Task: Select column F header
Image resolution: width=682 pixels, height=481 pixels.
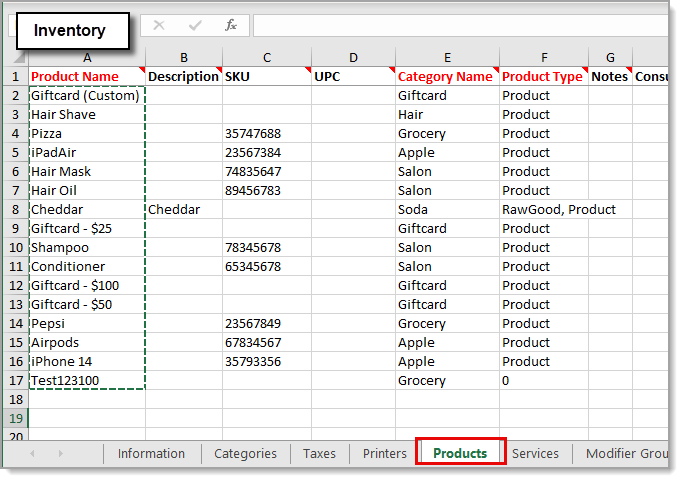Action: (544, 57)
